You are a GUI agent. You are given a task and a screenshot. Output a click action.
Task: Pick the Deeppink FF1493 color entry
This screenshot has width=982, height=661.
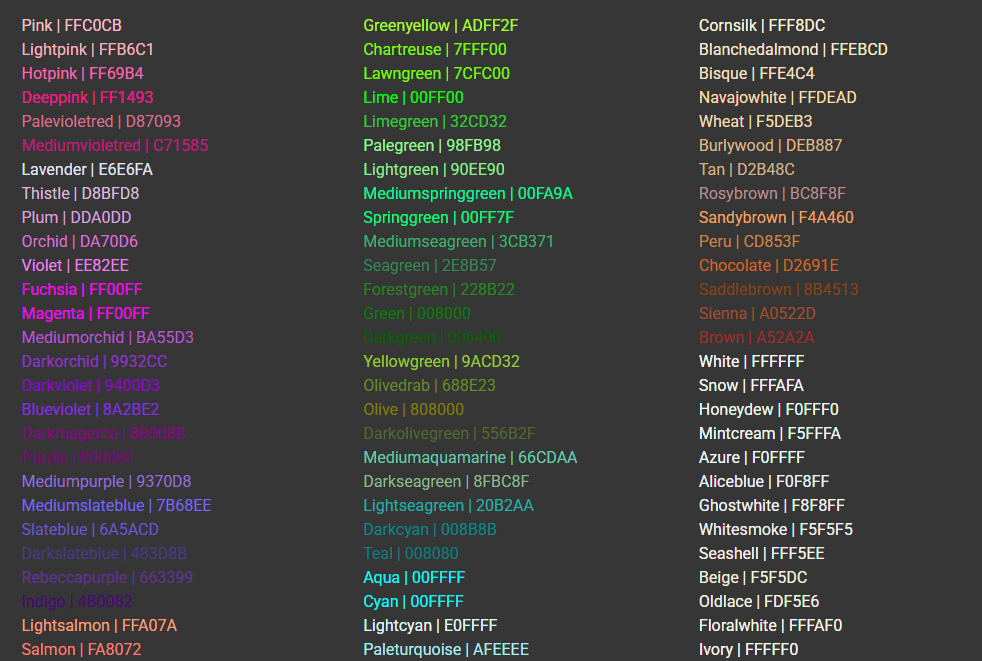(88, 97)
